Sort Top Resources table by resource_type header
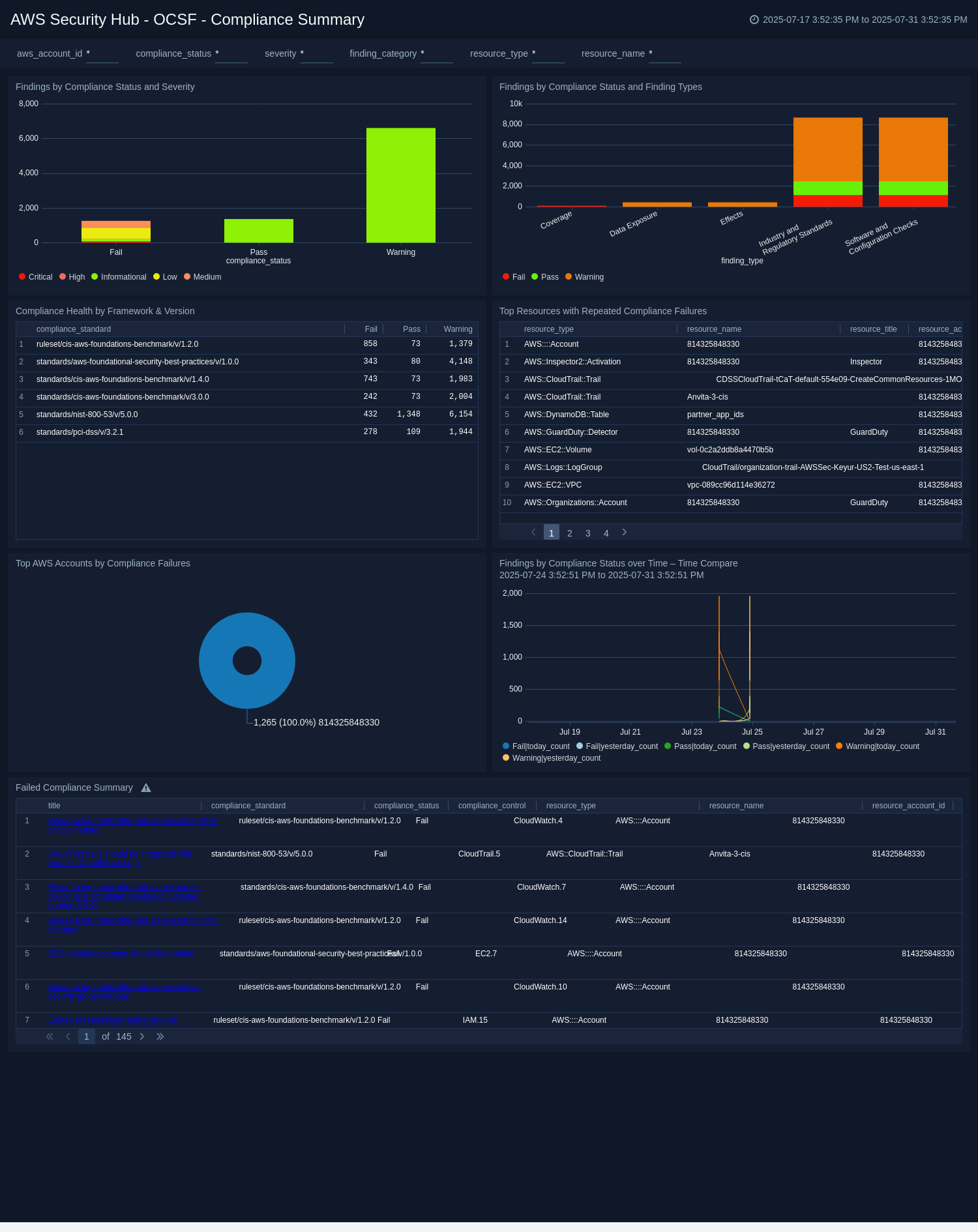Screen dimensions: 978x1232 pyautogui.click(x=549, y=329)
